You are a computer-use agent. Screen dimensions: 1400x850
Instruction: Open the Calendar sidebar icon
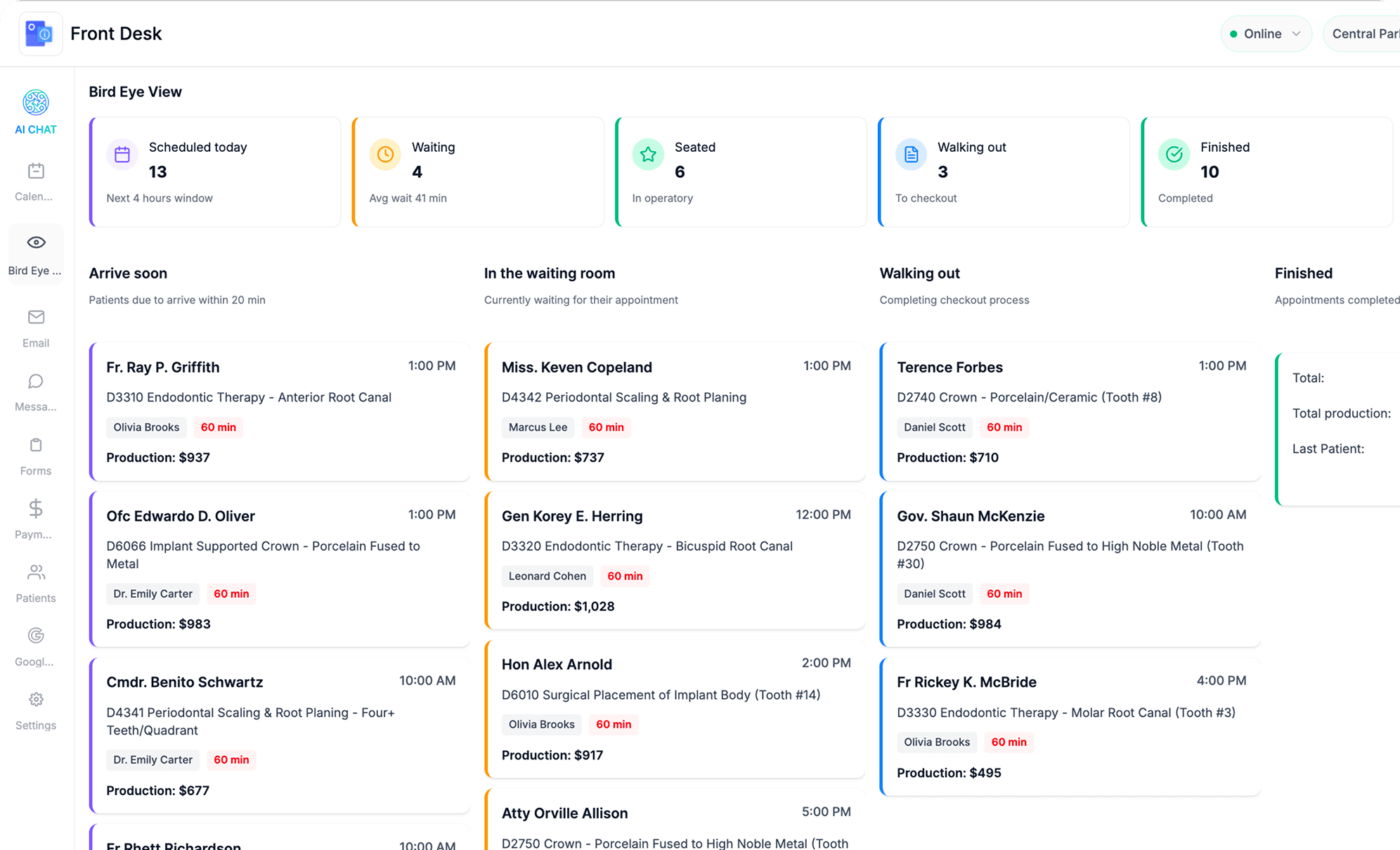tap(36, 171)
